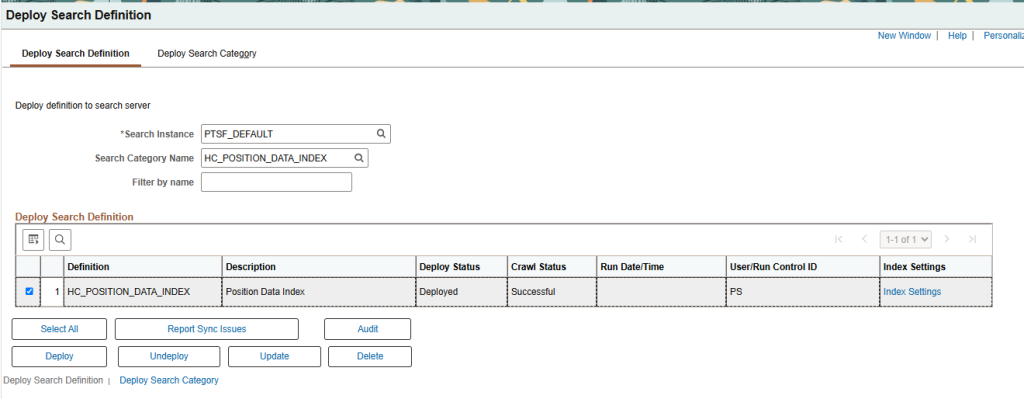
Task: Click the Audit button
Action: 368,329
